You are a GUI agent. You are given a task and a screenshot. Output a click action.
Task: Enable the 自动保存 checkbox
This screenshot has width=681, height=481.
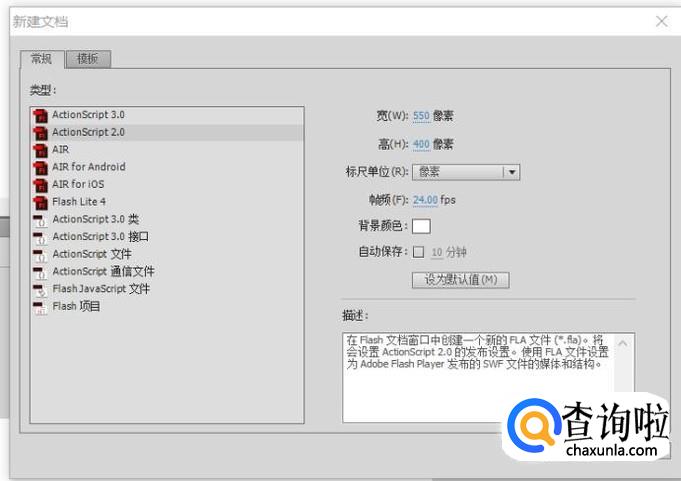pyautogui.click(x=418, y=252)
